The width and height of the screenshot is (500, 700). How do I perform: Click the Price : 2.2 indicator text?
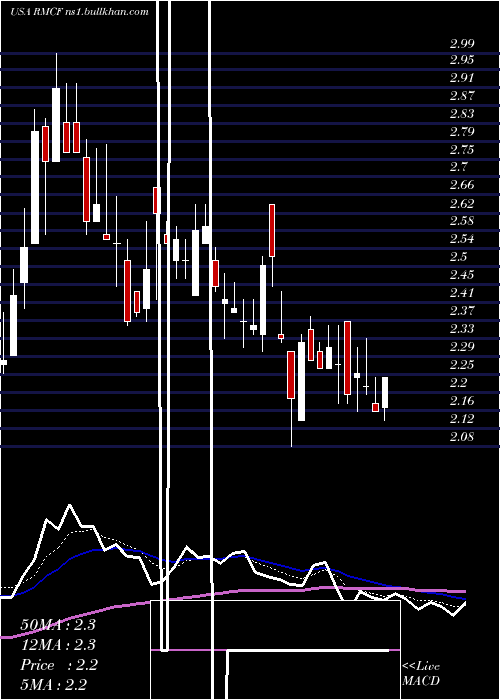(59, 665)
